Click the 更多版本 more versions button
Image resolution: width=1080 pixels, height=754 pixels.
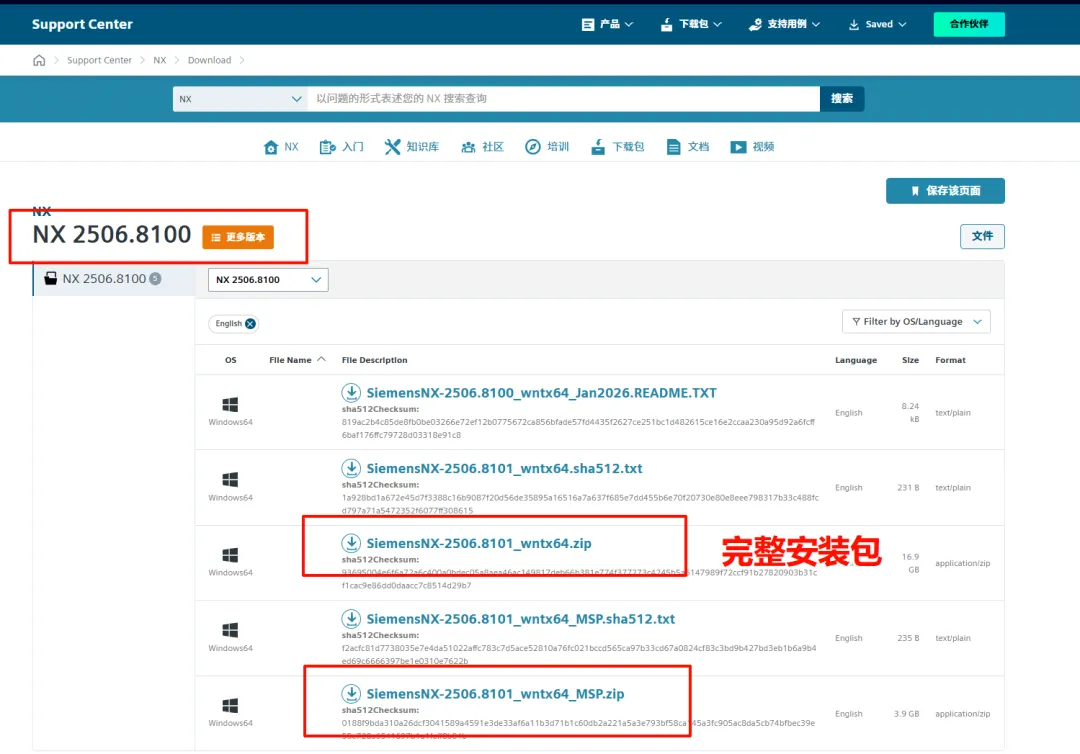pos(238,237)
